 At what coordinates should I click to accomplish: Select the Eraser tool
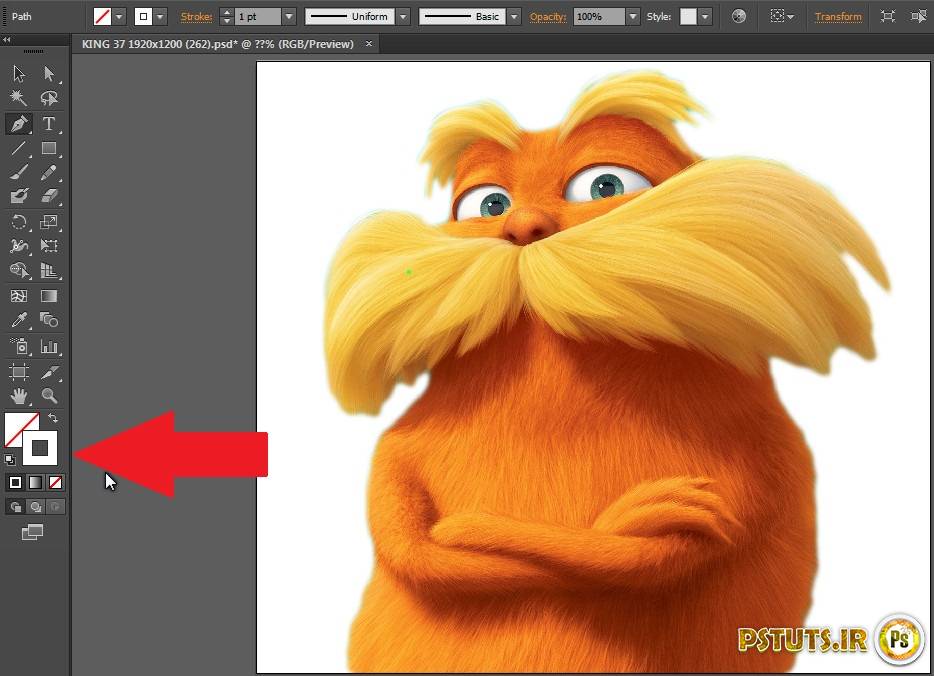point(49,196)
